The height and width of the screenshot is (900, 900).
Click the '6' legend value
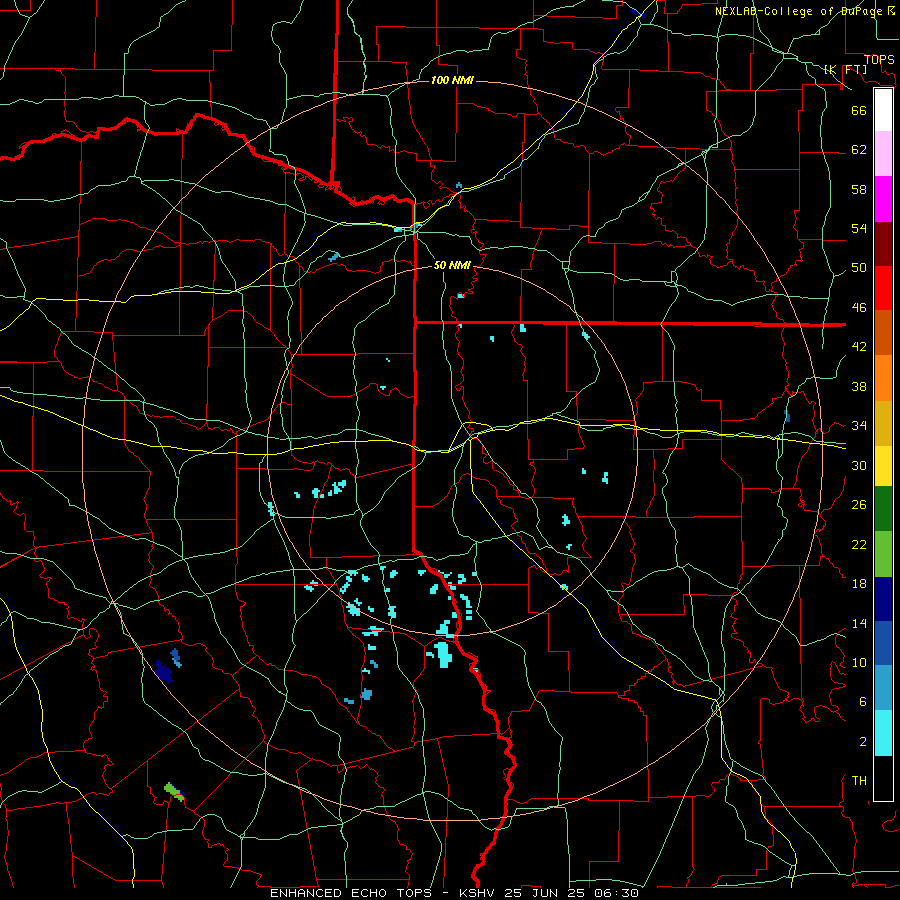click(x=862, y=702)
